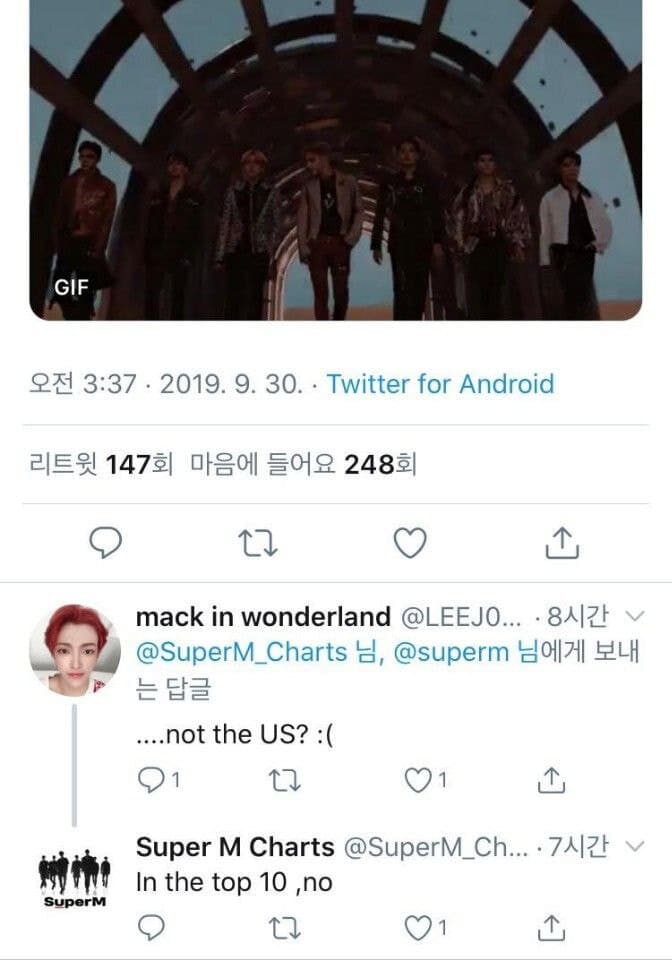The image size is (672, 960).
Task: Reply to mack in wonderland's tweet
Action: click(x=150, y=780)
